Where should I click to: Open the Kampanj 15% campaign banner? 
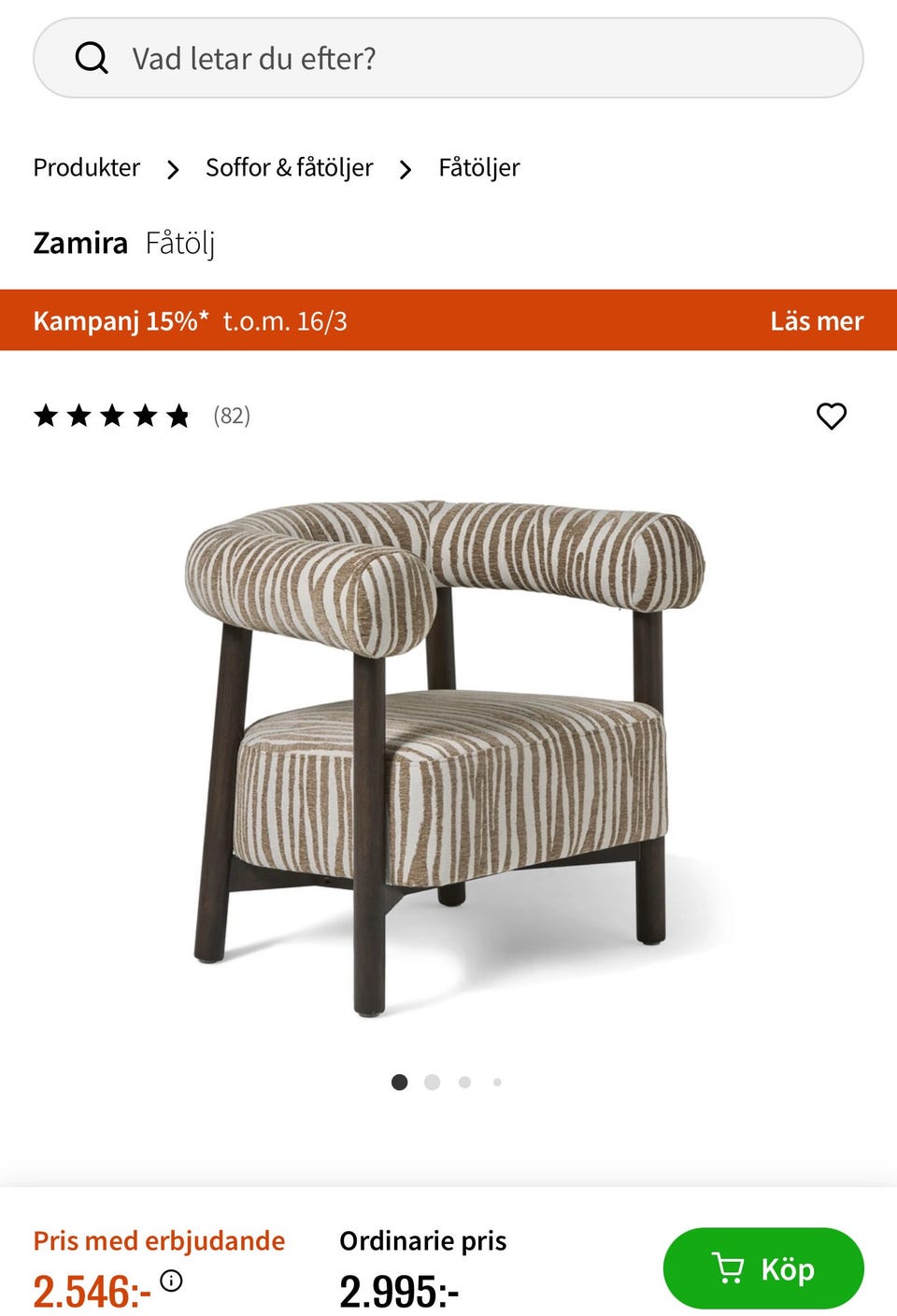[448, 320]
